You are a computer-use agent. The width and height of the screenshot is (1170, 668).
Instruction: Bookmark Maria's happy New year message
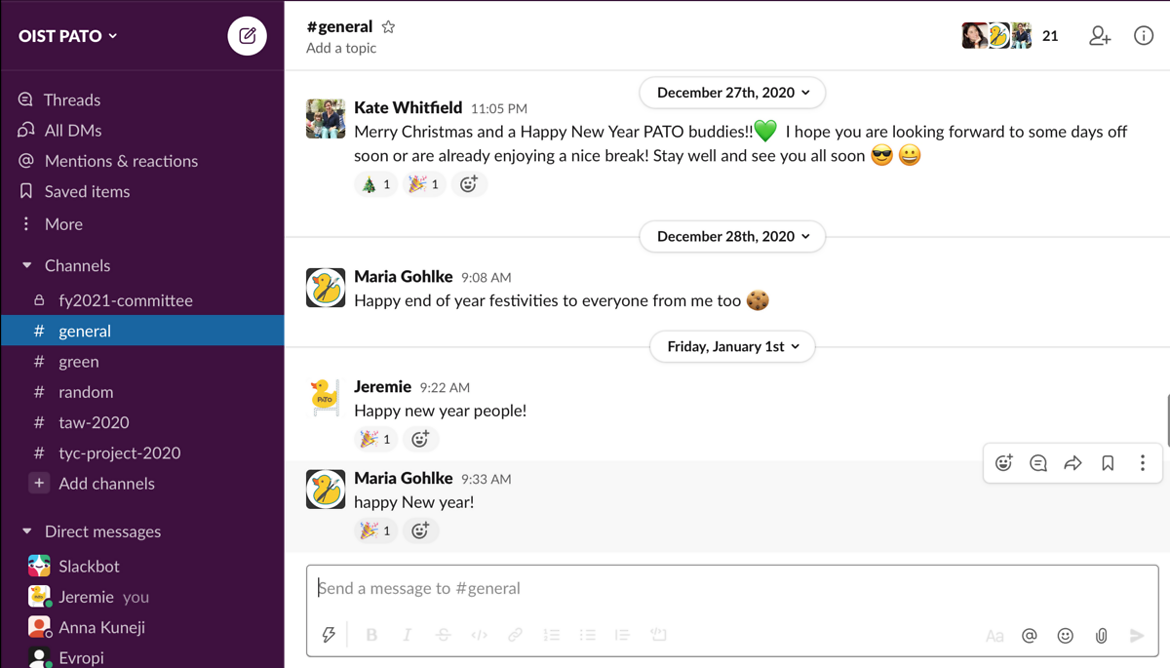1108,463
